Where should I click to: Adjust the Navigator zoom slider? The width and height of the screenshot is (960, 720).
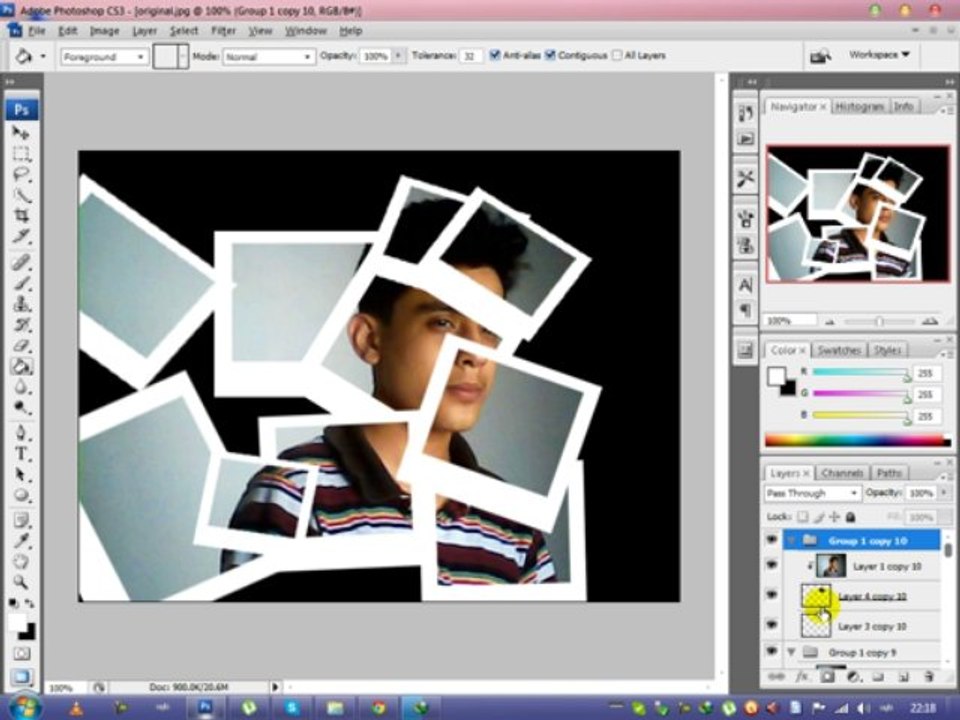click(x=879, y=321)
